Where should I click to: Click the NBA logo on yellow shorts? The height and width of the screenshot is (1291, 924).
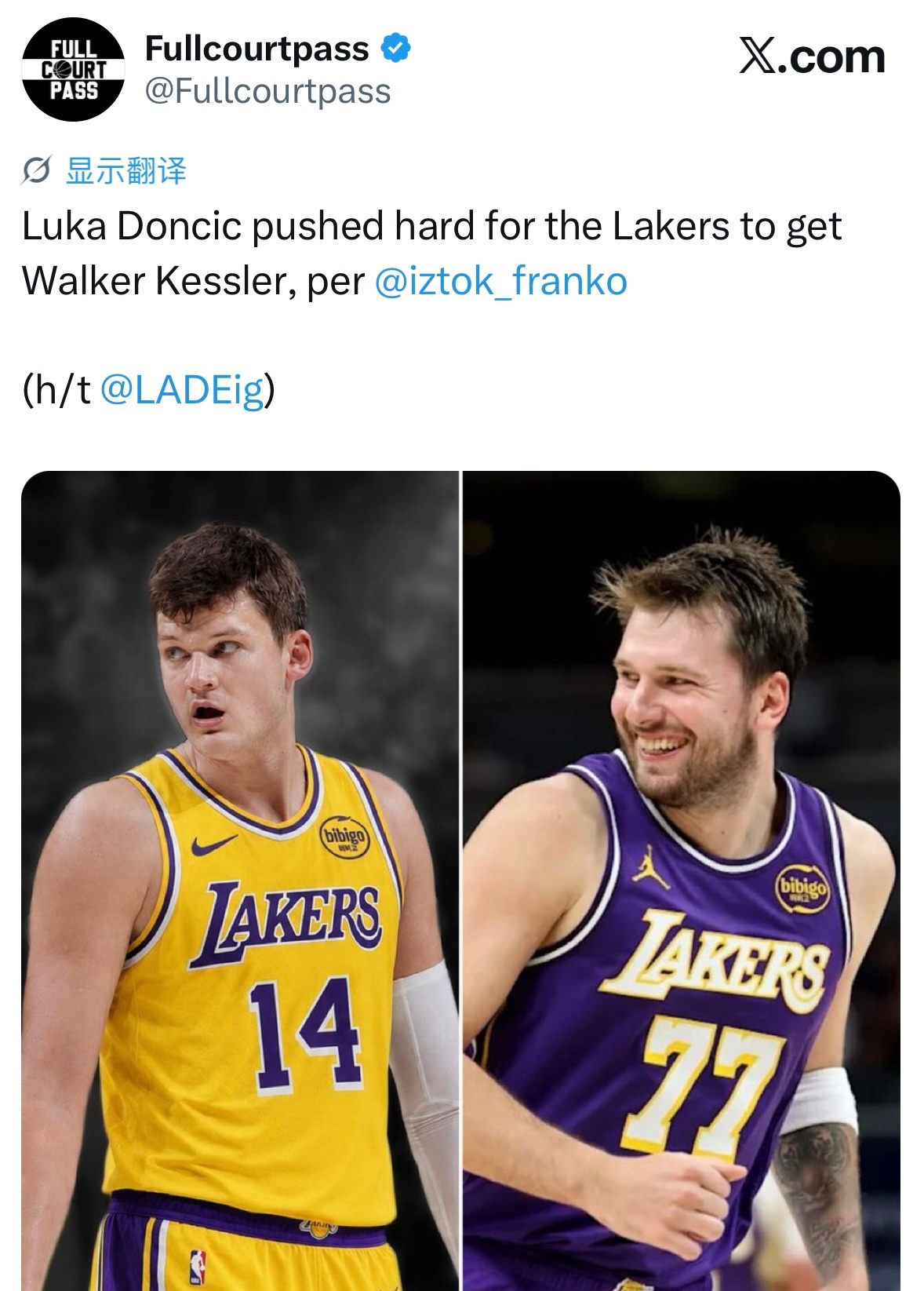pos(198,1267)
